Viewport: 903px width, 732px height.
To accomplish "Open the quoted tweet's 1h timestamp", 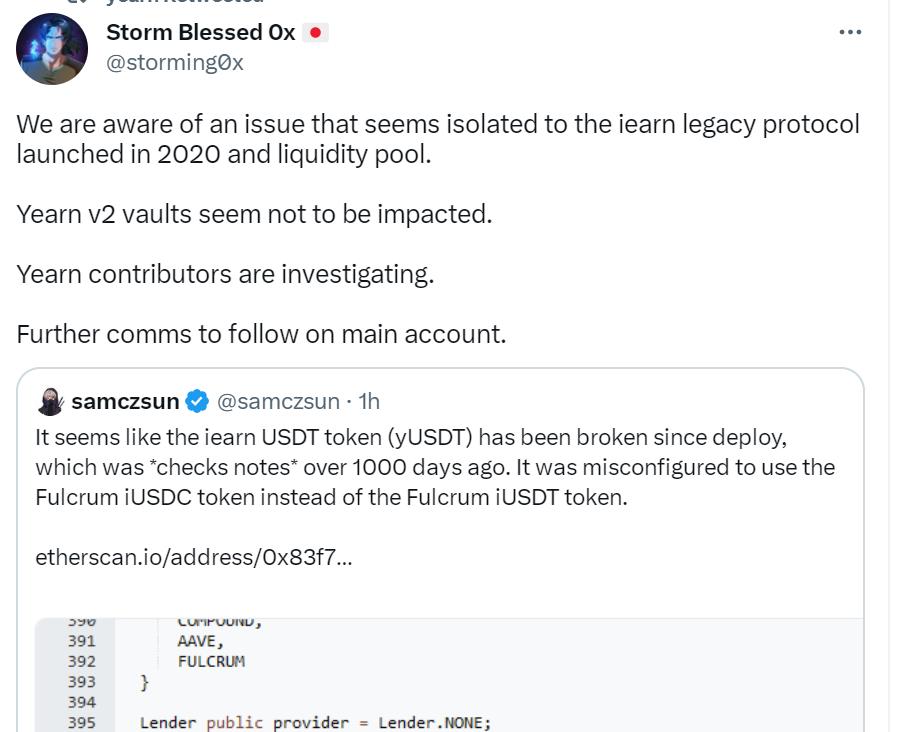I will coord(369,402).
